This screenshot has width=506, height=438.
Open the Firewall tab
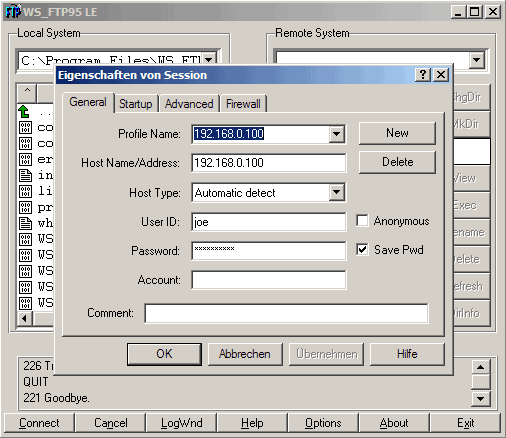pos(243,104)
